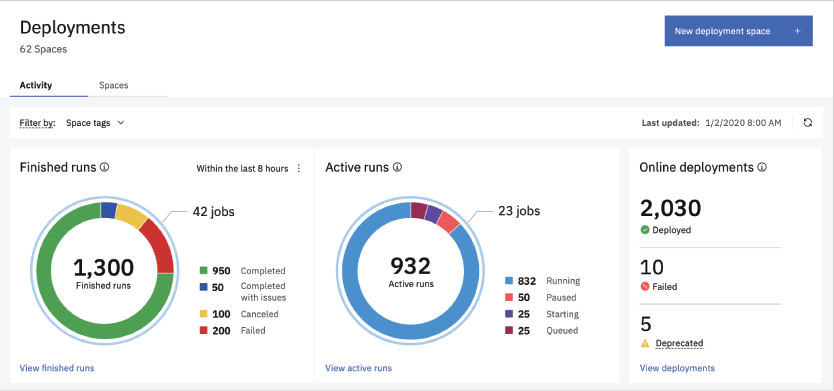834x391 pixels.
Task: Expand the Space tags filter dropdown
Action: pyautogui.click(x=95, y=123)
